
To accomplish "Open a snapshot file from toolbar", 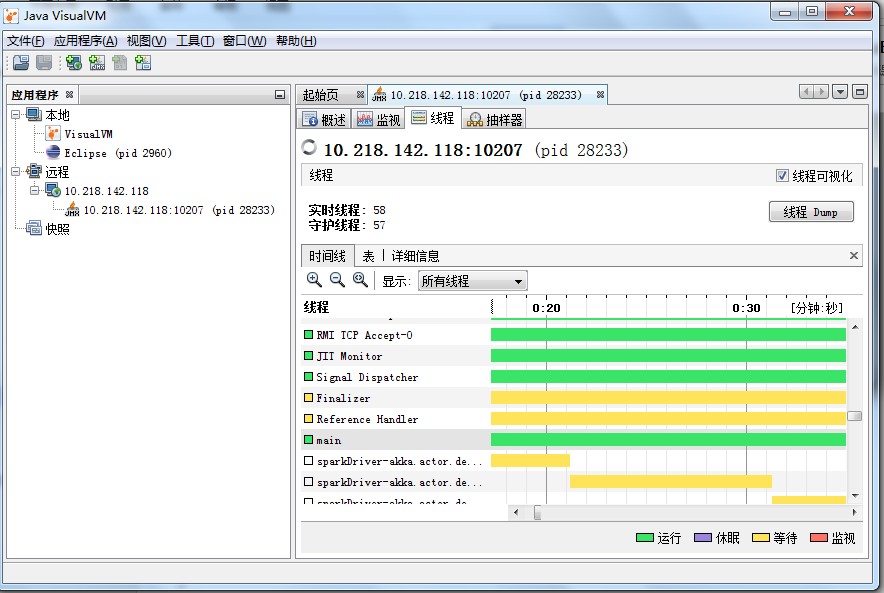I will coord(20,63).
